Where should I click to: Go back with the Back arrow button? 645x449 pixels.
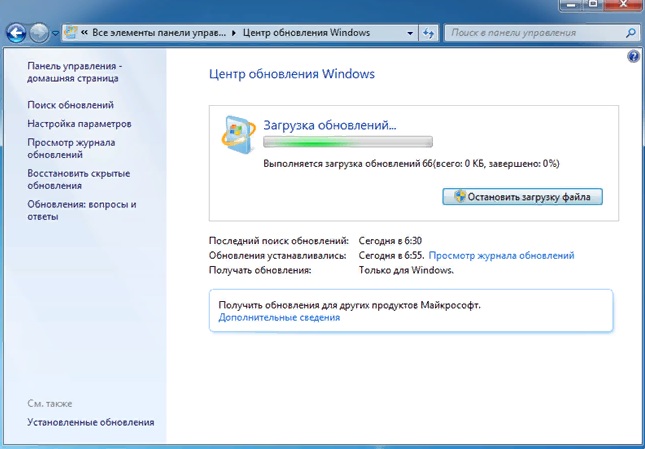click(x=16, y=33)
